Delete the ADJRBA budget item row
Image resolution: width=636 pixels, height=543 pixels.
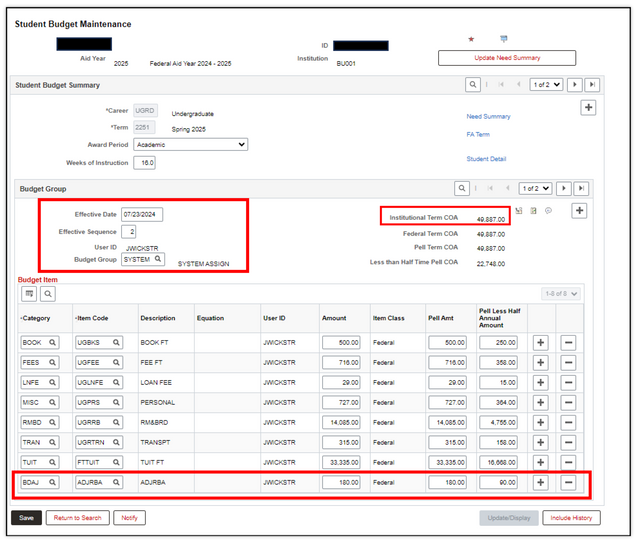[569, 482]
